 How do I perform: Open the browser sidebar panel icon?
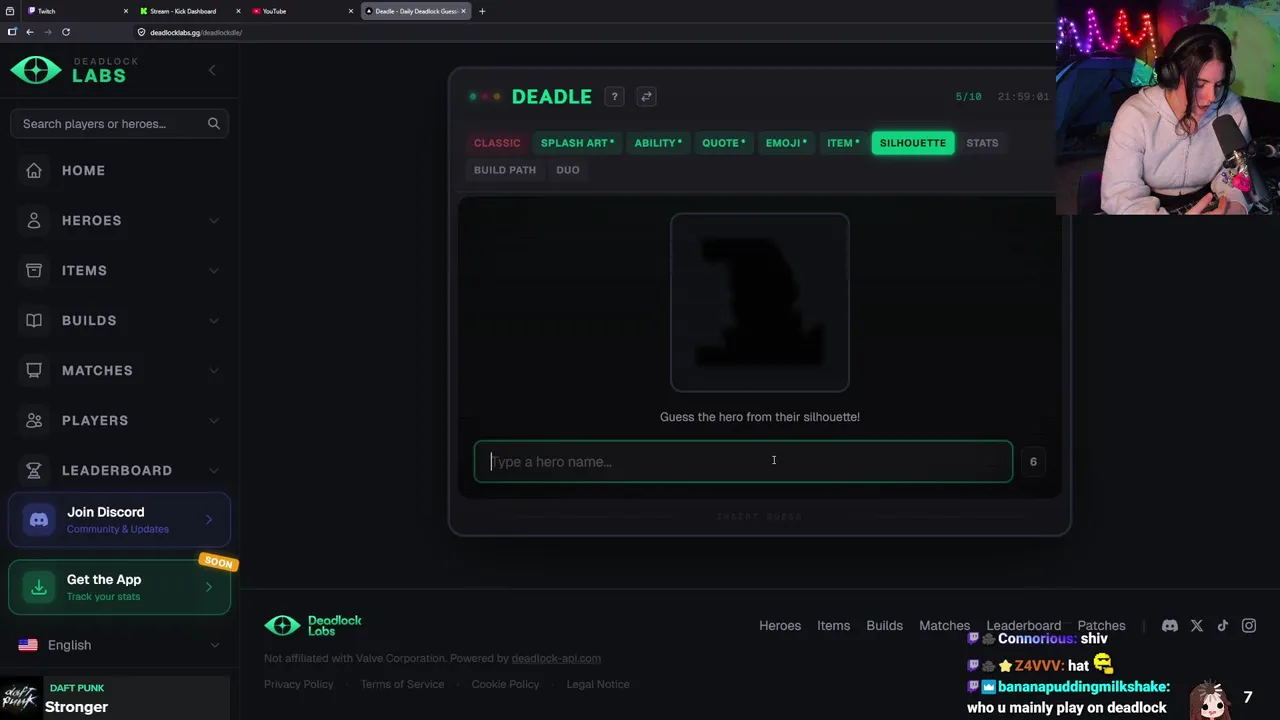(x=12, y=32)
